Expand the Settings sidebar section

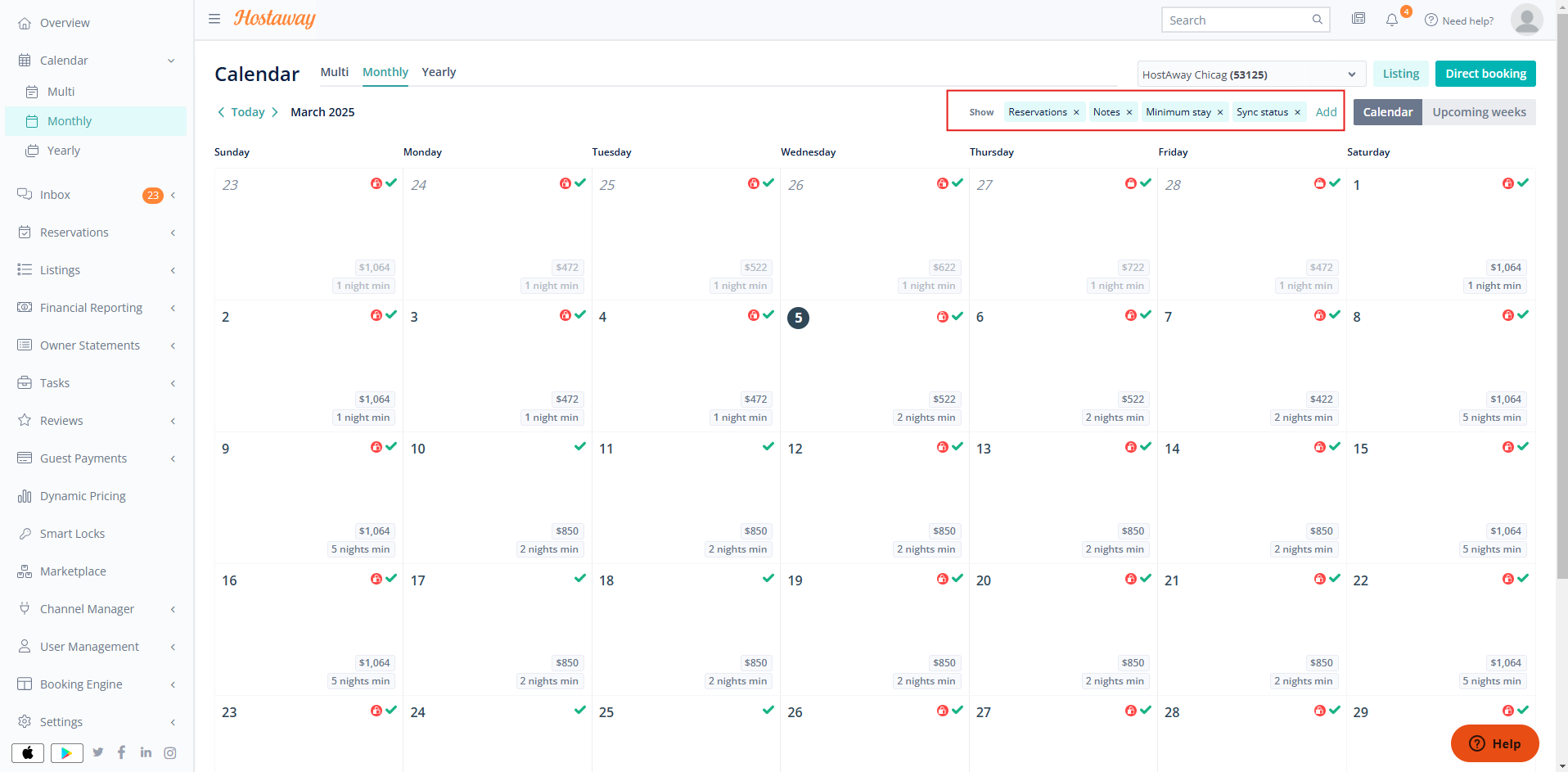(x=173, y=722)
